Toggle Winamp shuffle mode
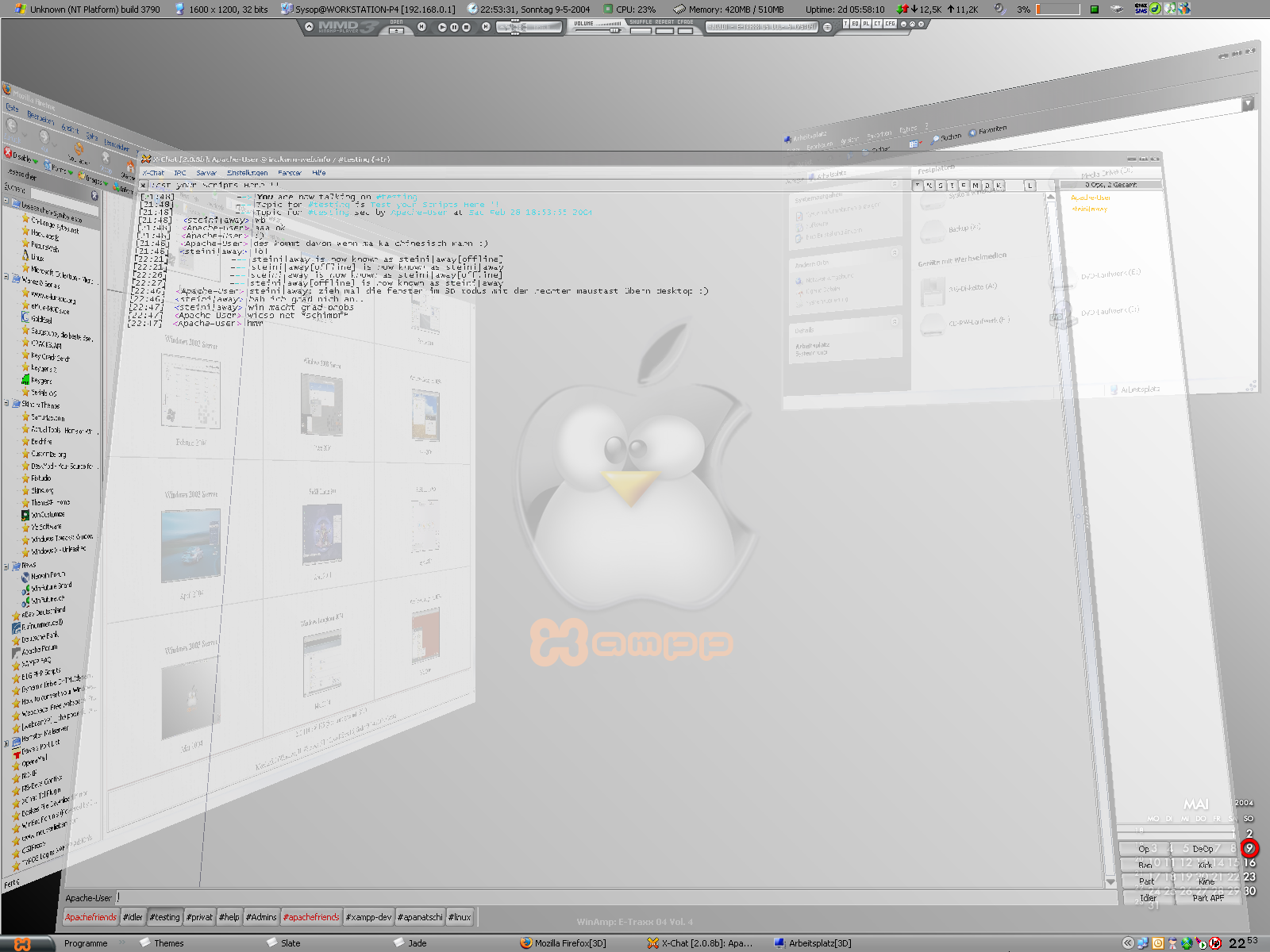This screenshot has height=952, width=1270. tap(641, 30)
